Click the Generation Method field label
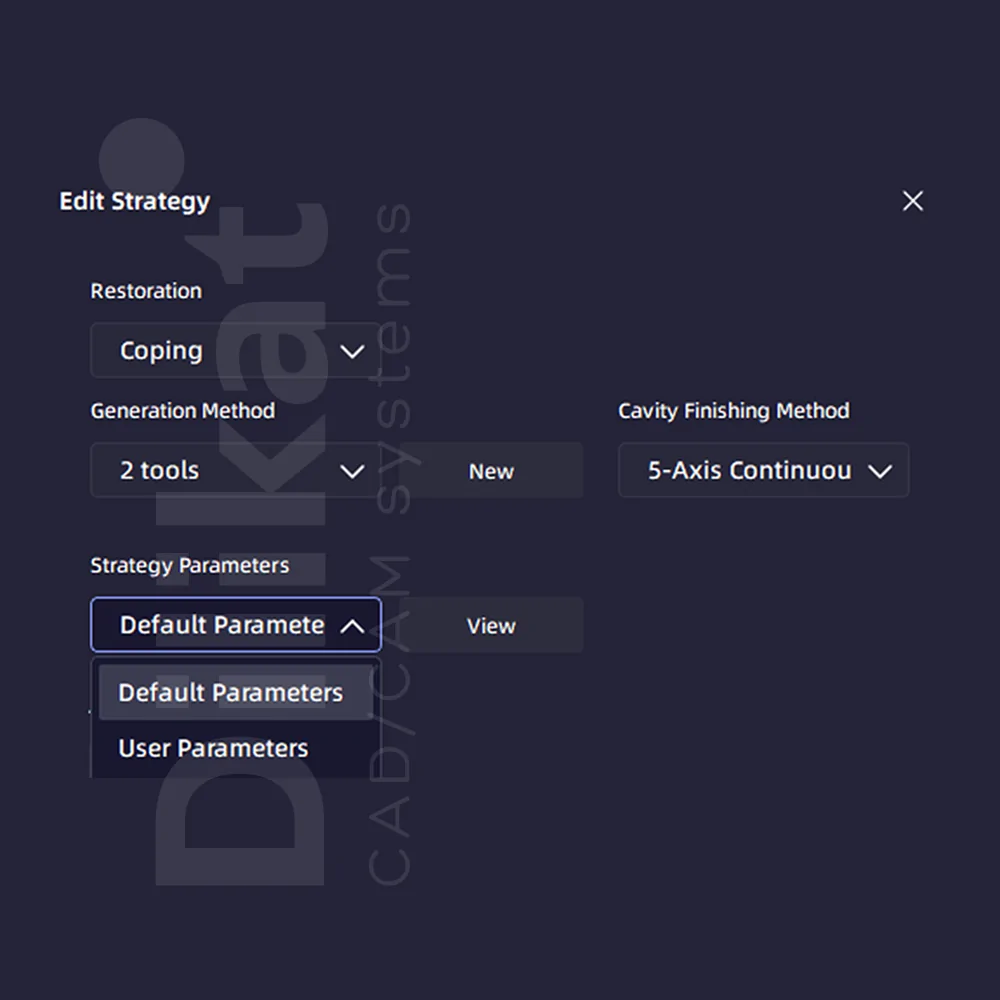The width and height of the screenshot is (1000, 1000). pyautogui.click(x=183, y=411)
